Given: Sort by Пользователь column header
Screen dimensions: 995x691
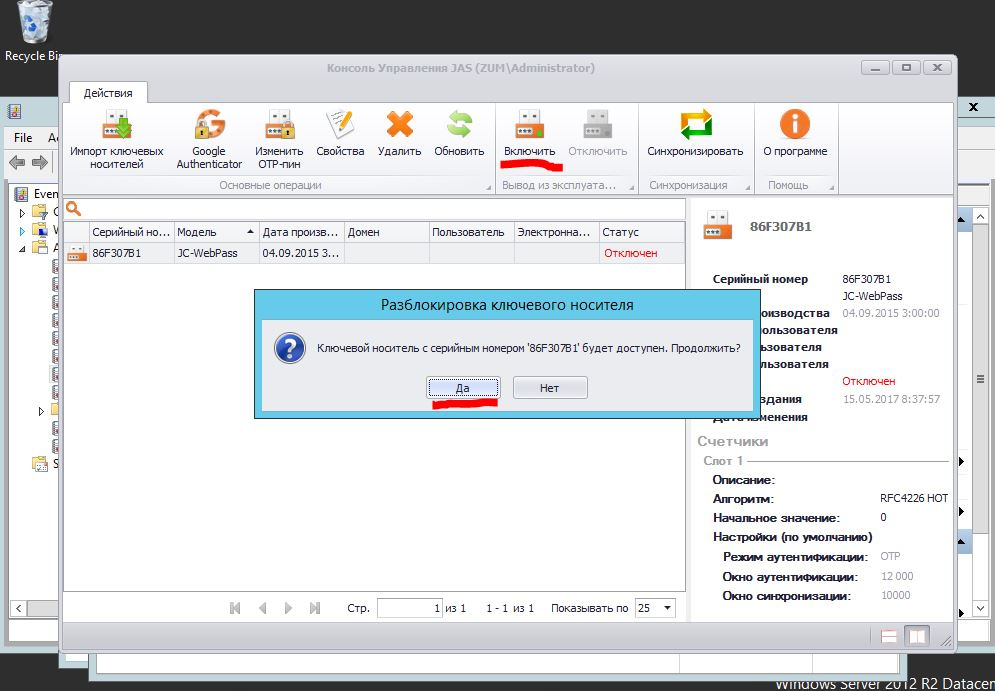Looking at the screenshot, I should [x=472, y=232].
